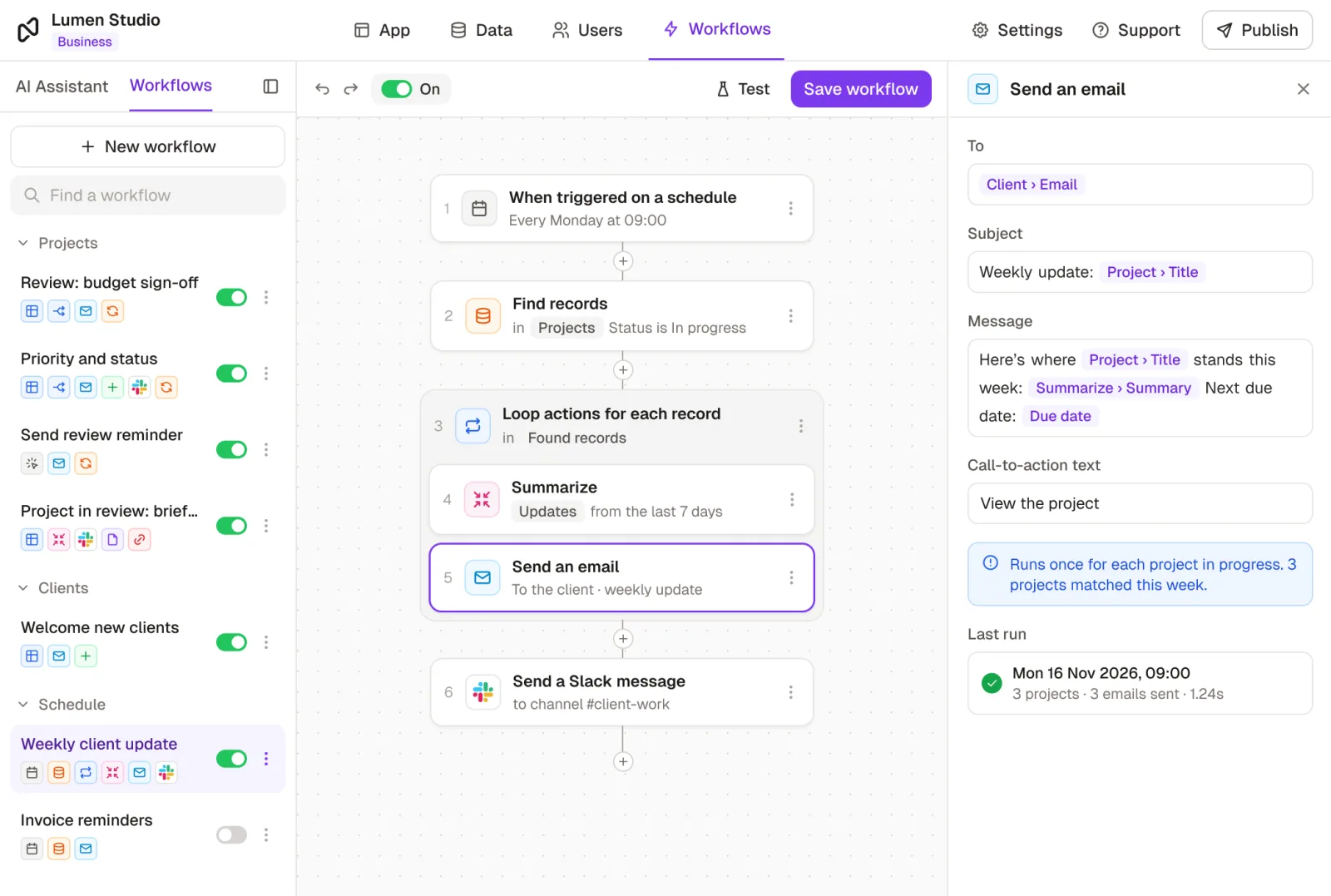This screenshot has width=1331, height=896.
Task: Open options for Send a Slack message
Action: pyautogui.click(x=790, y=692)
